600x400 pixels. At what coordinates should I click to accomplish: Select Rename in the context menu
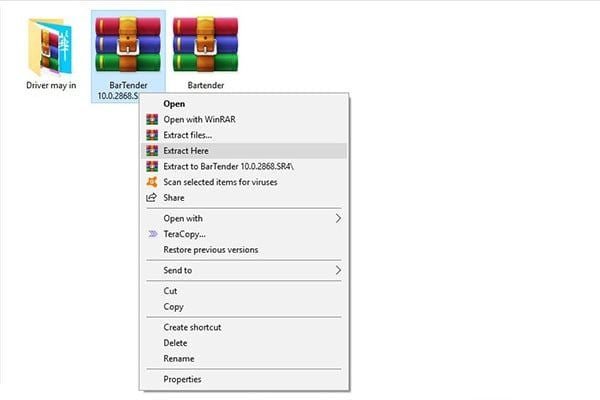point(179,359)
